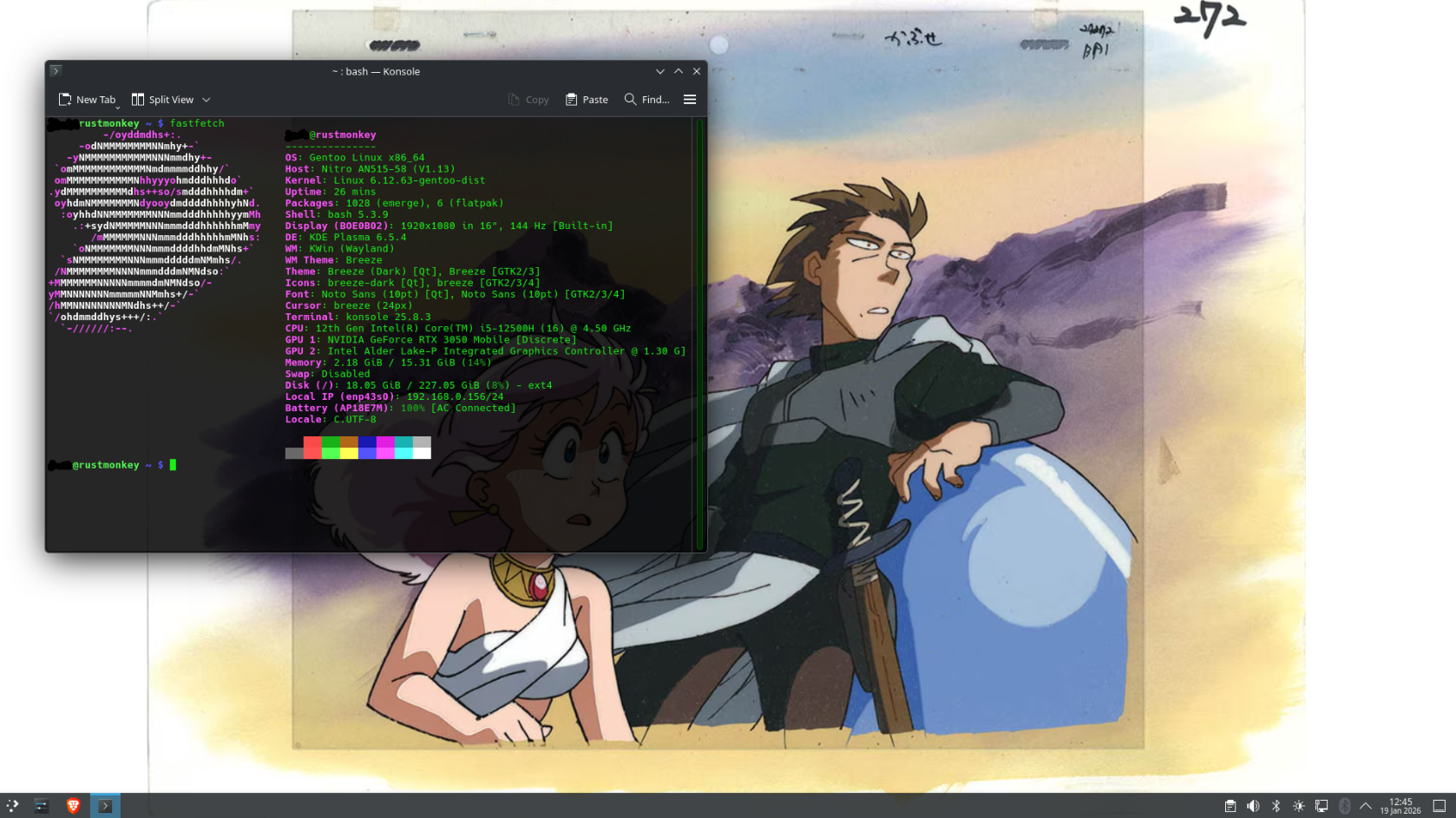Screen dimensions: 1456x818
Task: Click the 'Locale: C.UTF-8' line
Action: coord(331,419)
